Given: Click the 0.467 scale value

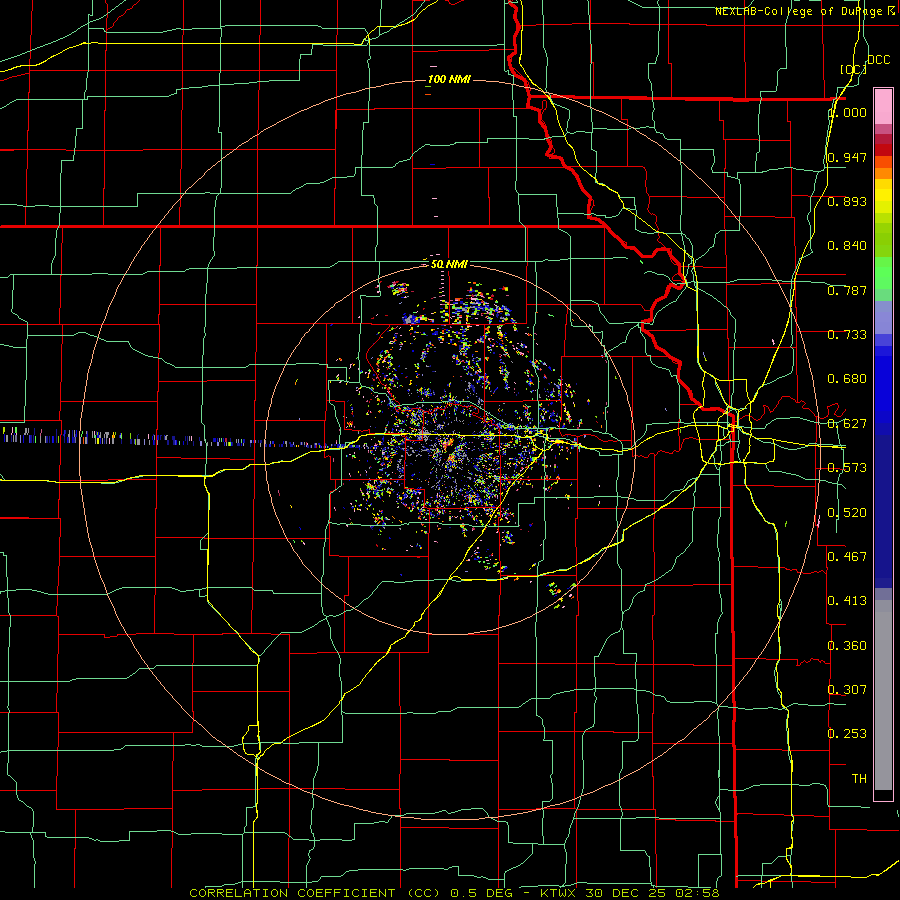Looking at the screenshot, I should [847, 557].
